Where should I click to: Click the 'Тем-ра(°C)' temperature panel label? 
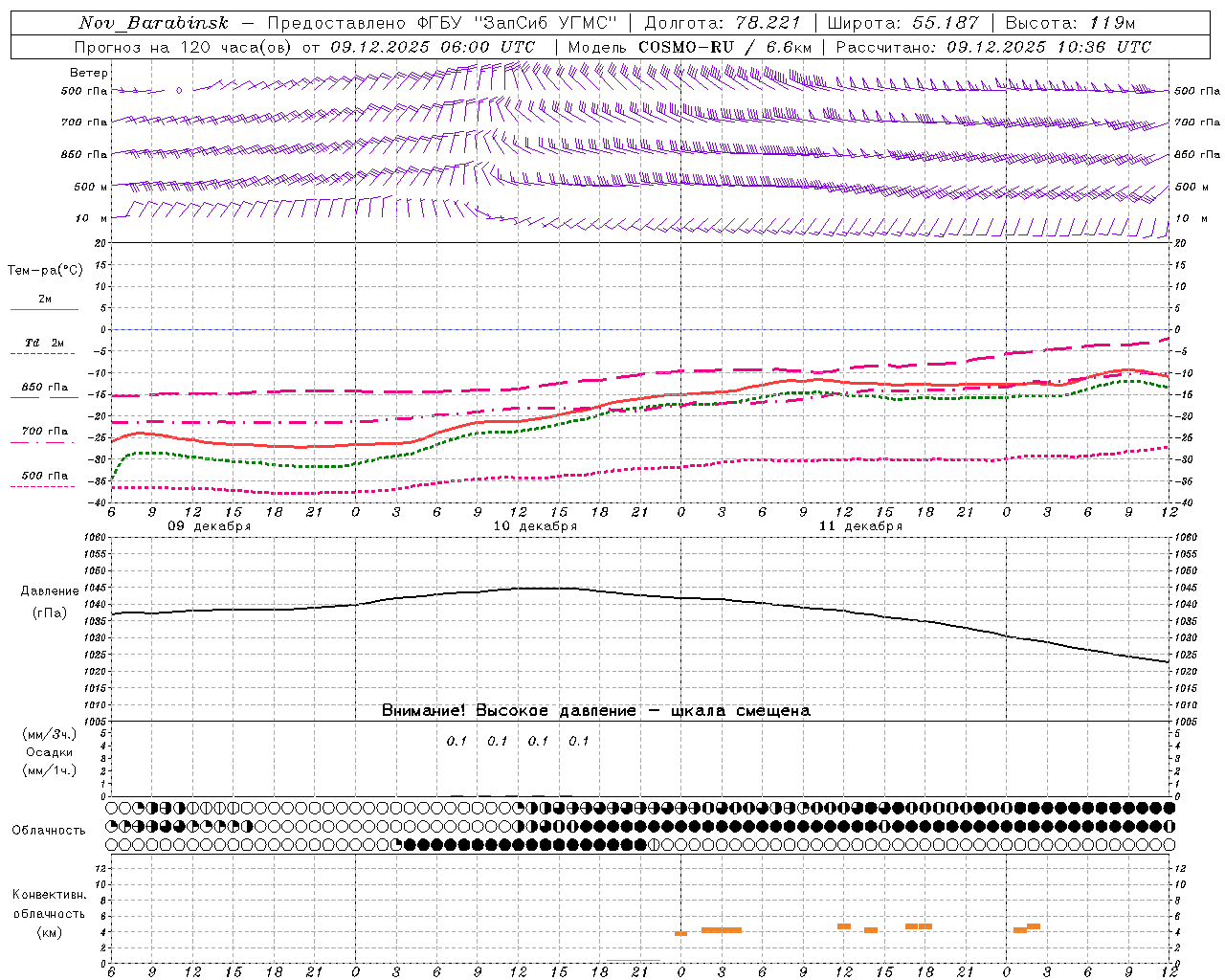coord(45,271)
